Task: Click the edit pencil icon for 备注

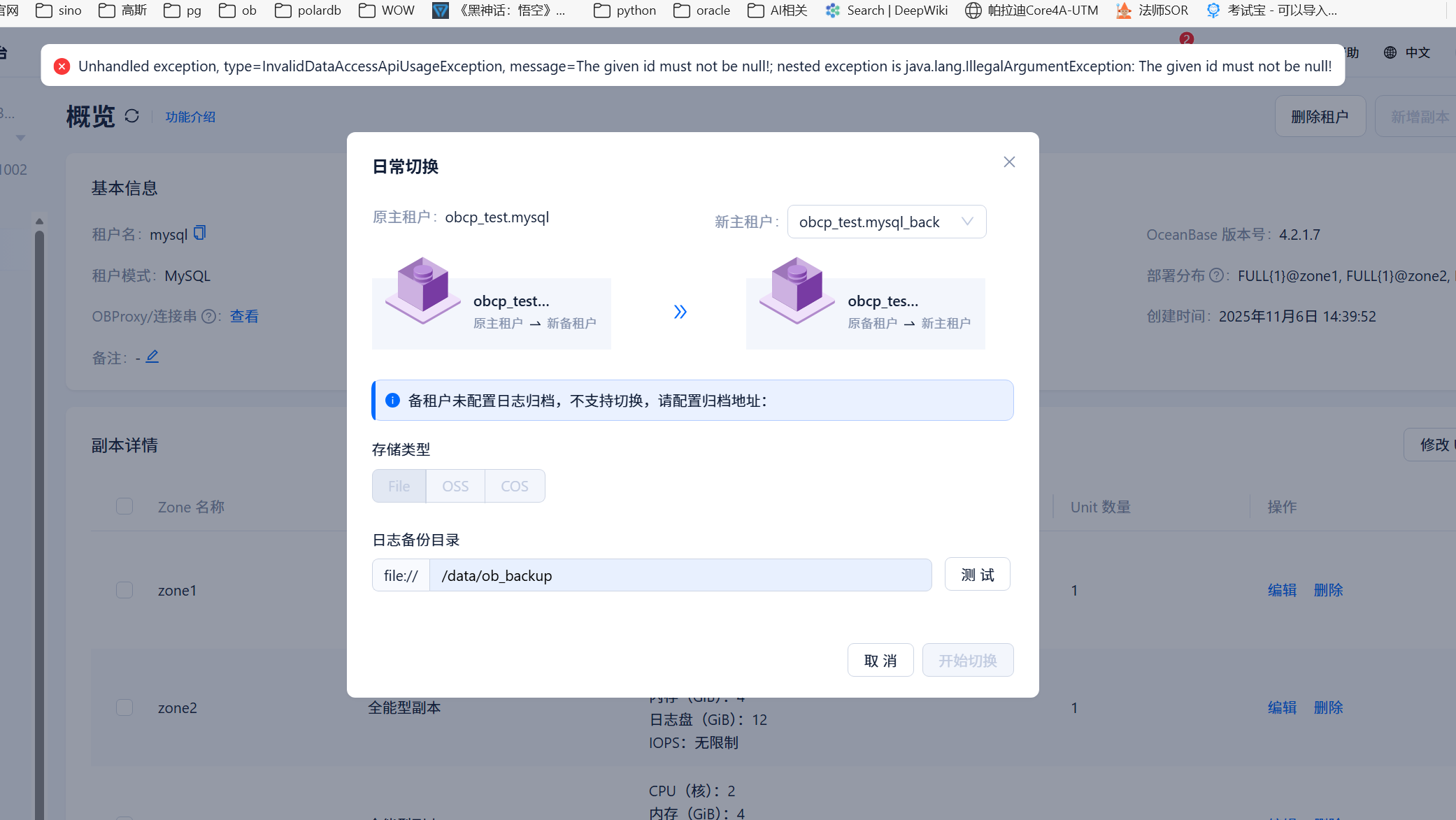Action: coord(152,357)
